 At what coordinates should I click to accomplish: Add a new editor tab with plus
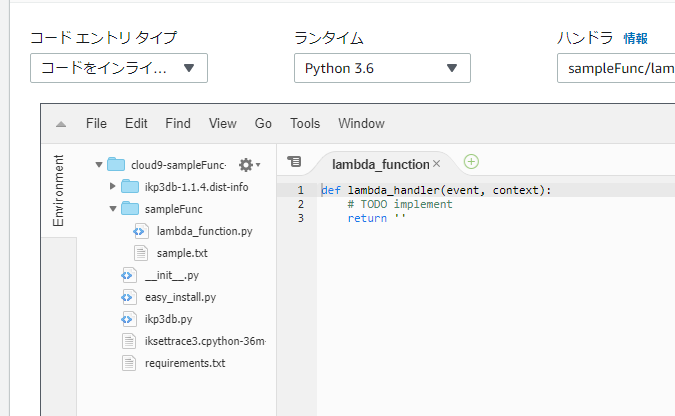[472, 162]
